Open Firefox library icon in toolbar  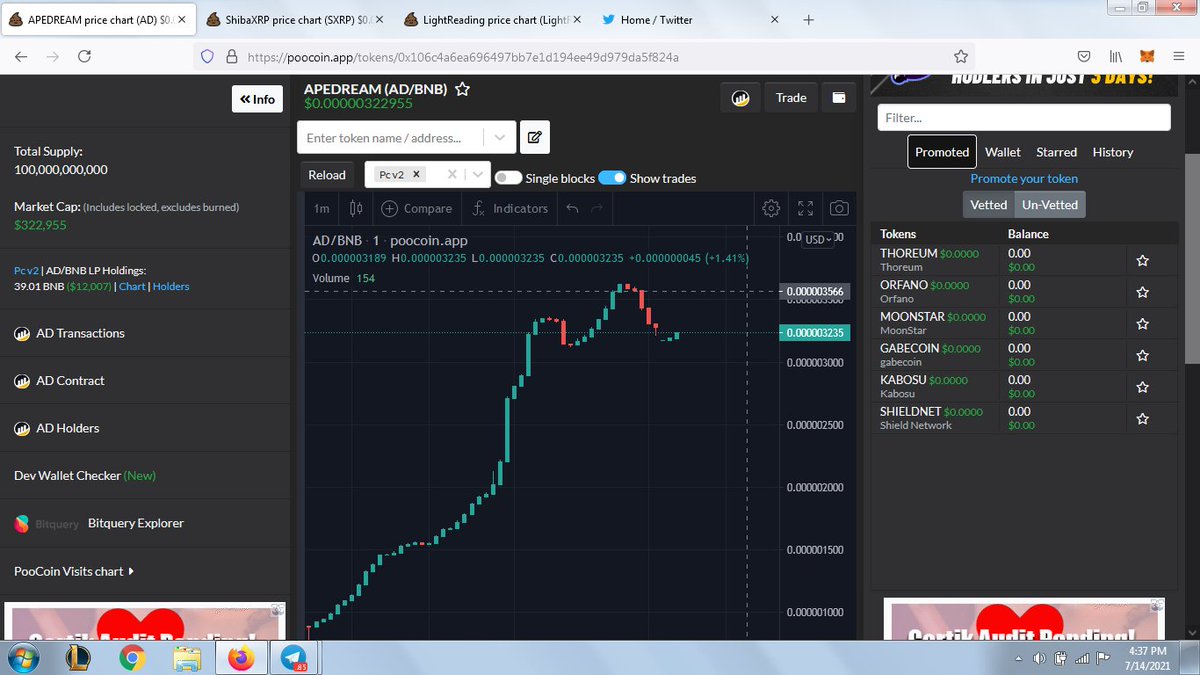click(1115, 57)
